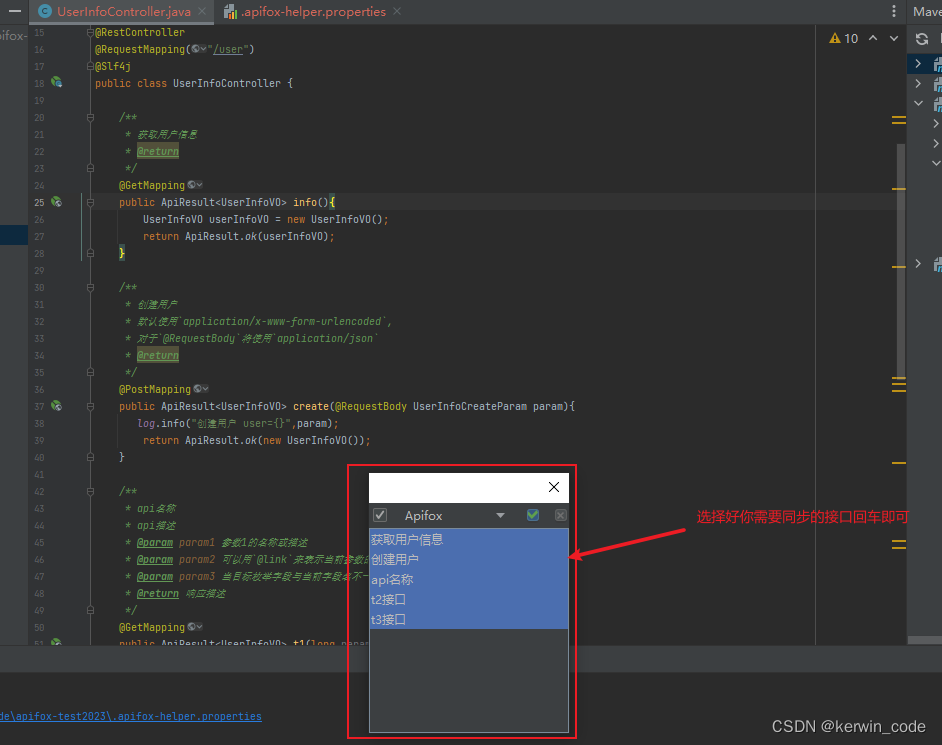The width and height of the screenshot is (942, 745).
Task: Click the @RestController annotation
Action: pyautogui.click(x=139, y=32)
